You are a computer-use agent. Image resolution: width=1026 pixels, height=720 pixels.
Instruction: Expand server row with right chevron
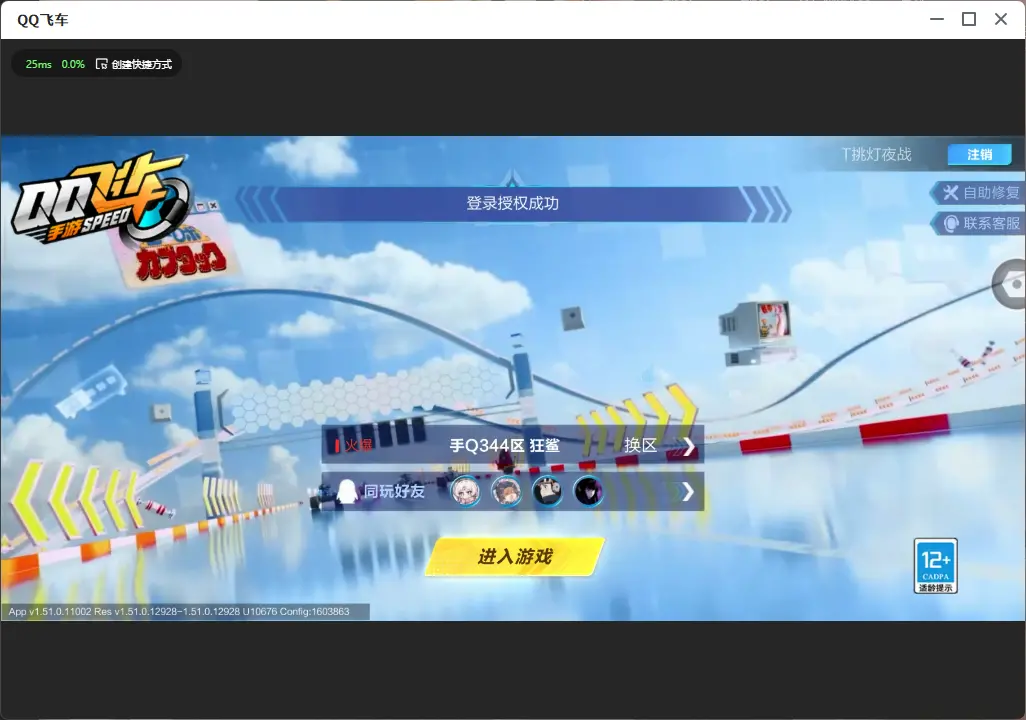point(688,446)
